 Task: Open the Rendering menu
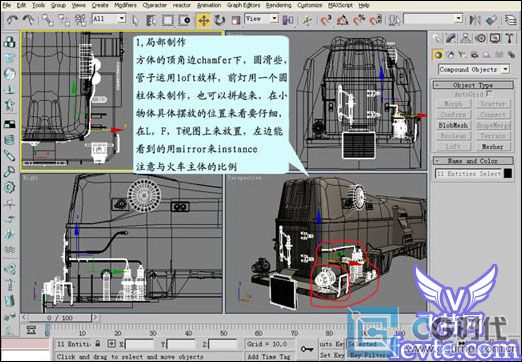[279, 5]
